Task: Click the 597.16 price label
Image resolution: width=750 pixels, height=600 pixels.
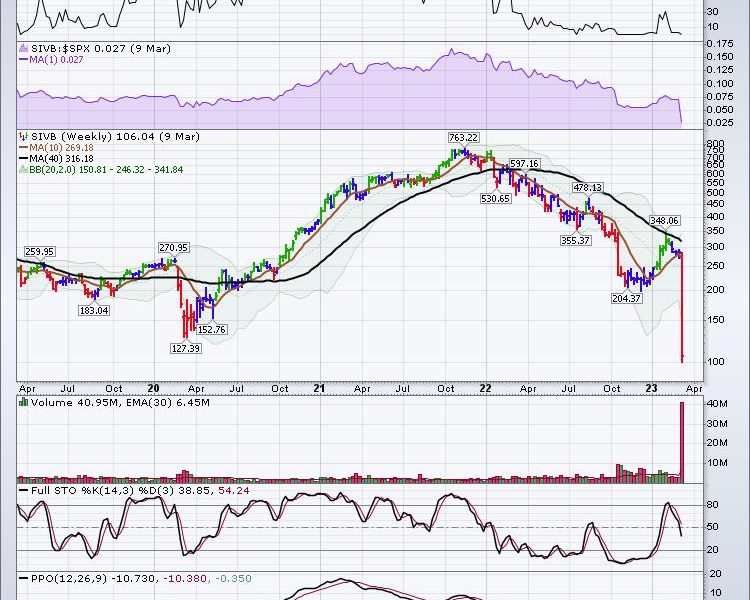Action: [x=524, y=164]
